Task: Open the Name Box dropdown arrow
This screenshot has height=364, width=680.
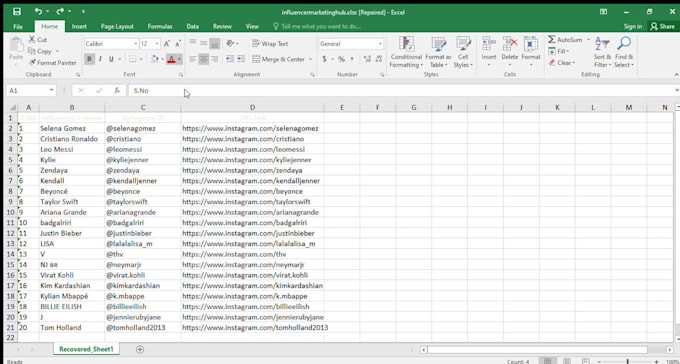Action: coord(52,90)
